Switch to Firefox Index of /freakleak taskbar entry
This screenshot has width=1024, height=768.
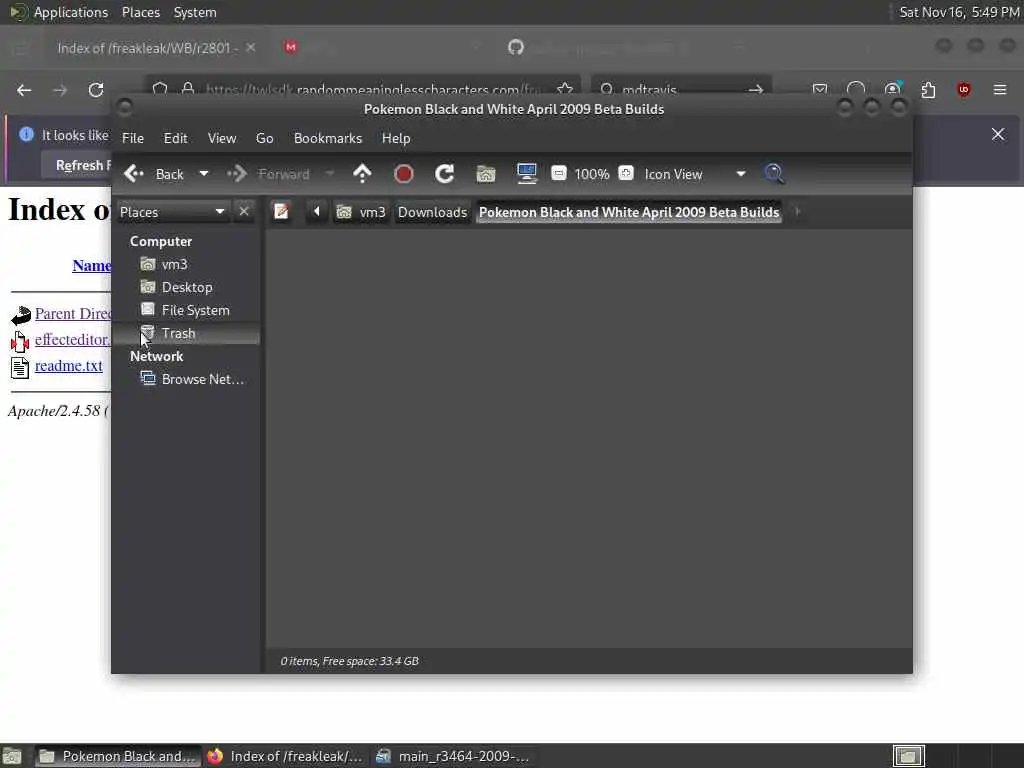[286, 756]
